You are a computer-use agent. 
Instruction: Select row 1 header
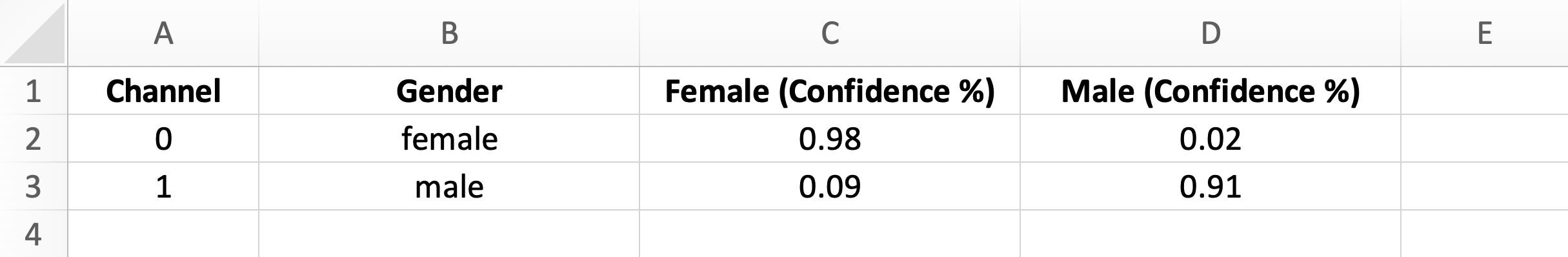[x=34, y=91]
